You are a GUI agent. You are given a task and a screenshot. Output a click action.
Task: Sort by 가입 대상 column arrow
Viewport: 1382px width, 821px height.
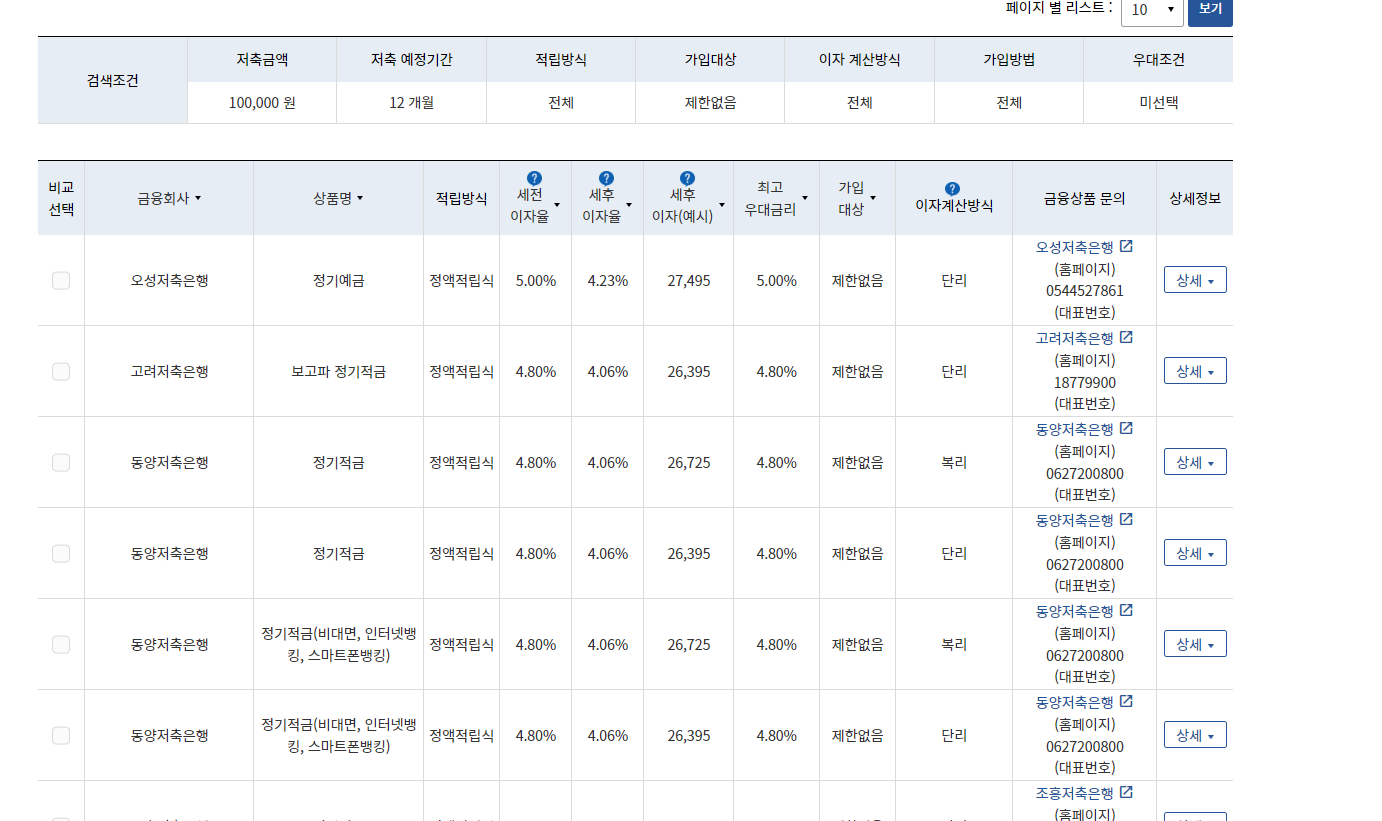pos(873,199)
